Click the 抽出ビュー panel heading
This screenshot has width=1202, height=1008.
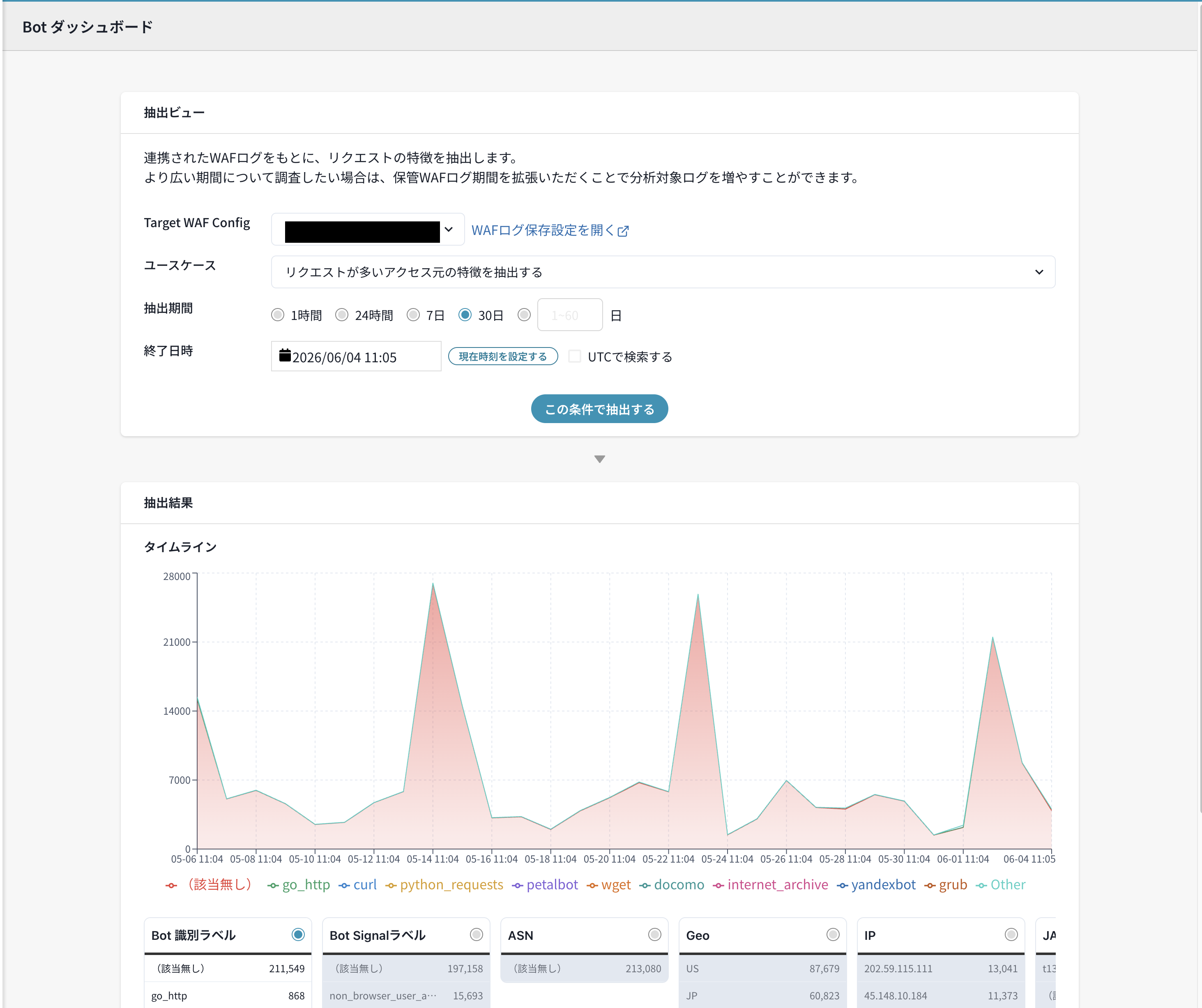[174, 113]
